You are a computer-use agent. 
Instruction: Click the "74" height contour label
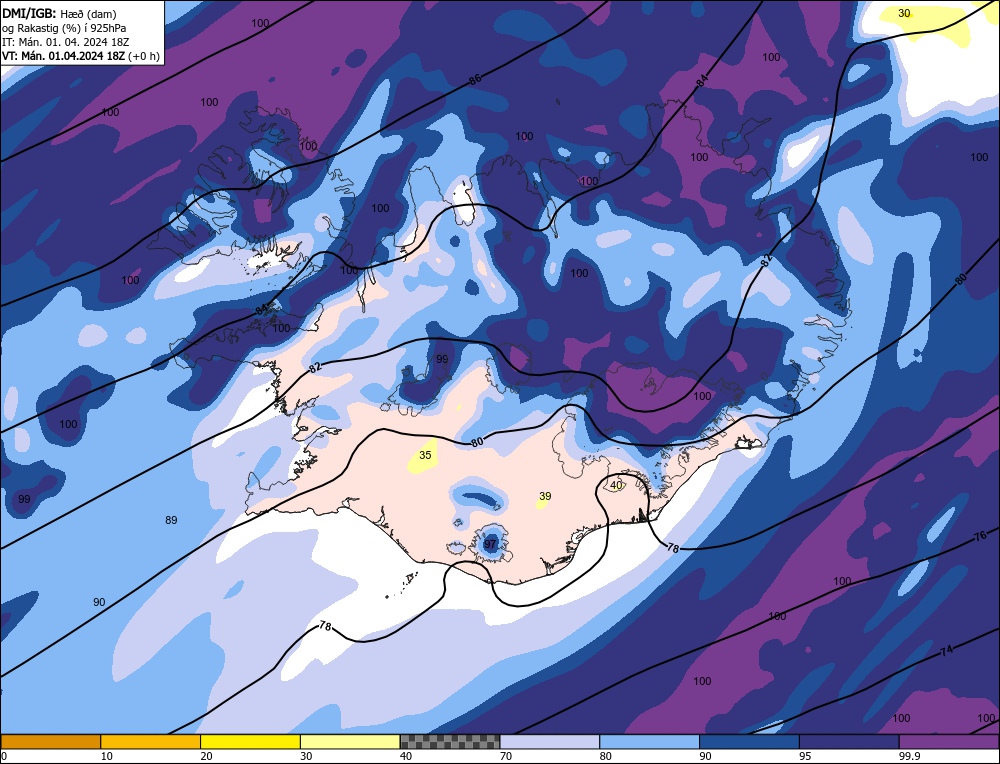pos(946,651)
